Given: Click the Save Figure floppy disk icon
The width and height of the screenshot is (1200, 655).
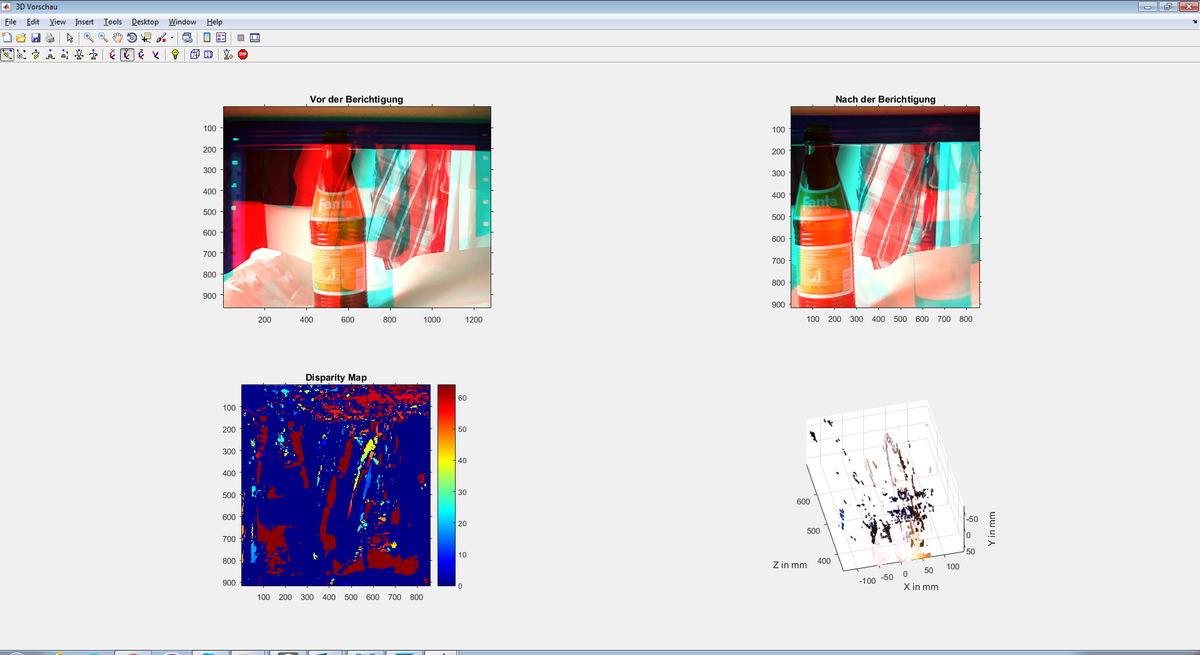Looking at the screenshot, I should point(35,38).
